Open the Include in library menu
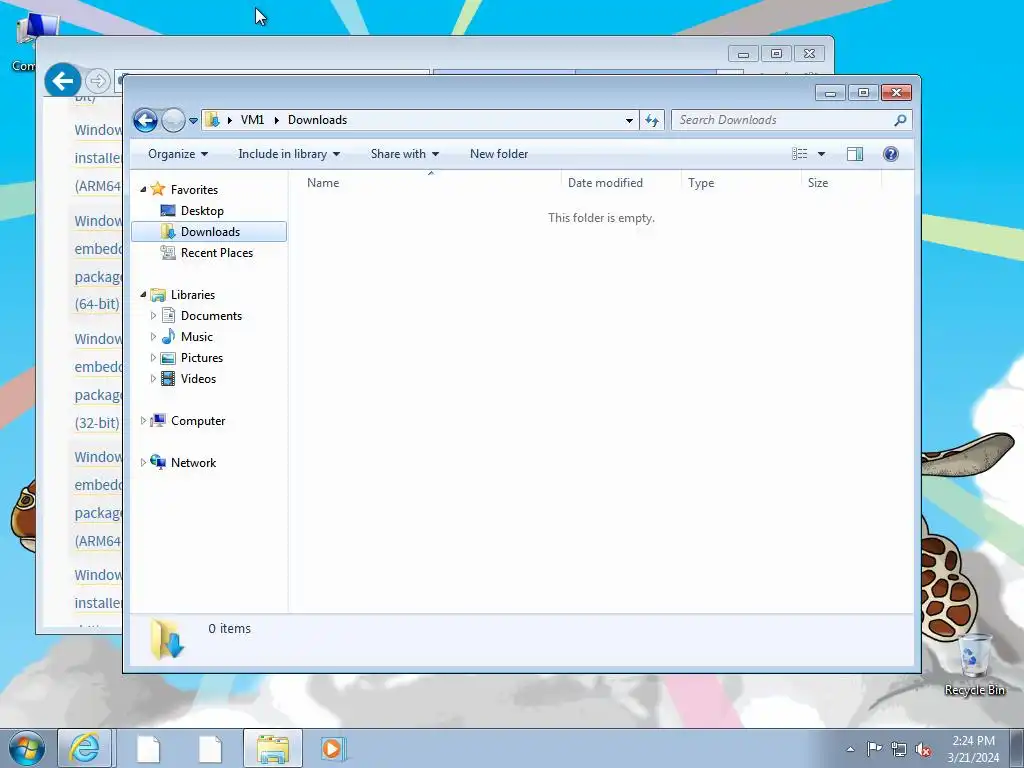 click(289, 154)
